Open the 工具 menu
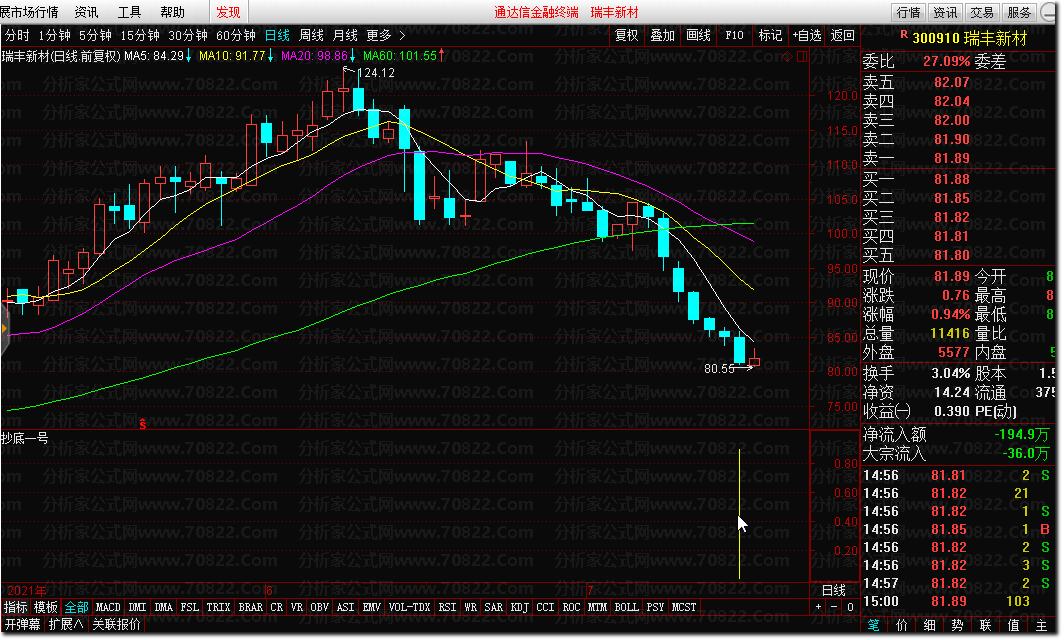1064x640 pixels. click(x=129, y=12)
